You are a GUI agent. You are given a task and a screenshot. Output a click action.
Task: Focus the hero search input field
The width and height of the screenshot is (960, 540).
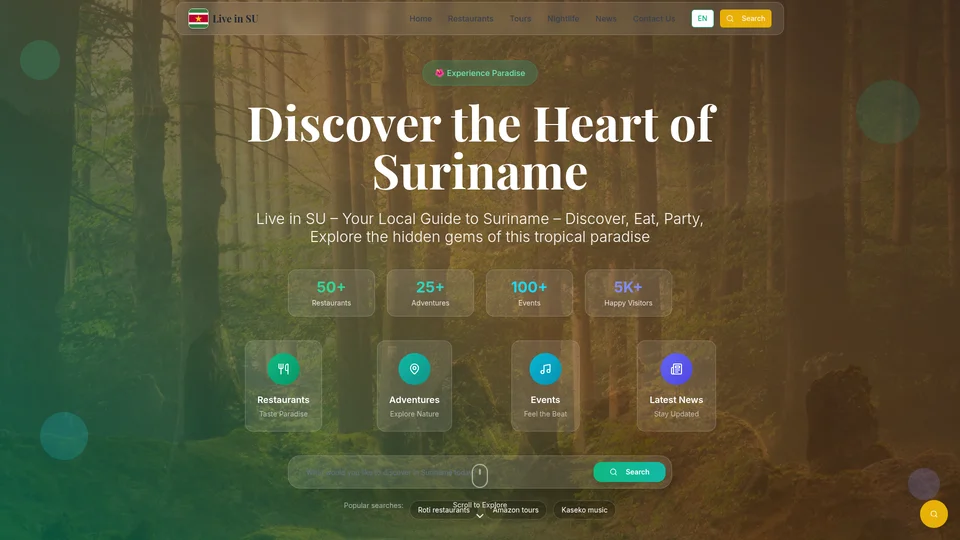pyautogui.click(x=442, y=472)
